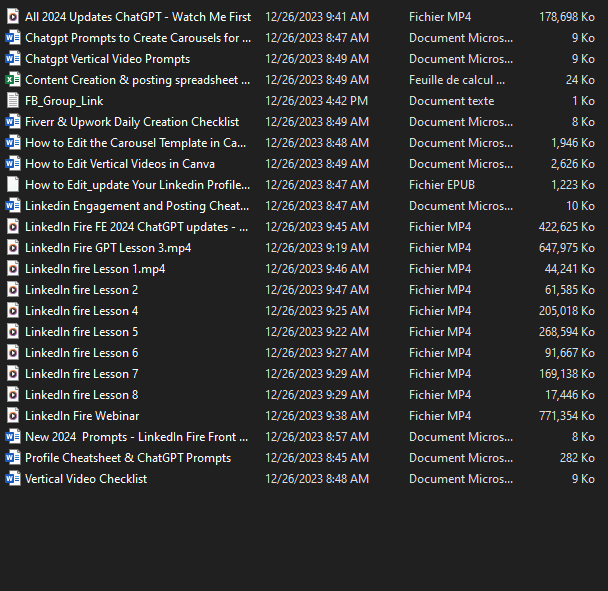Click the date 12/26/2023 9:41 AM
Viewport: 608px width, 591px height.
pyautogui.click(x=317, y=17)
